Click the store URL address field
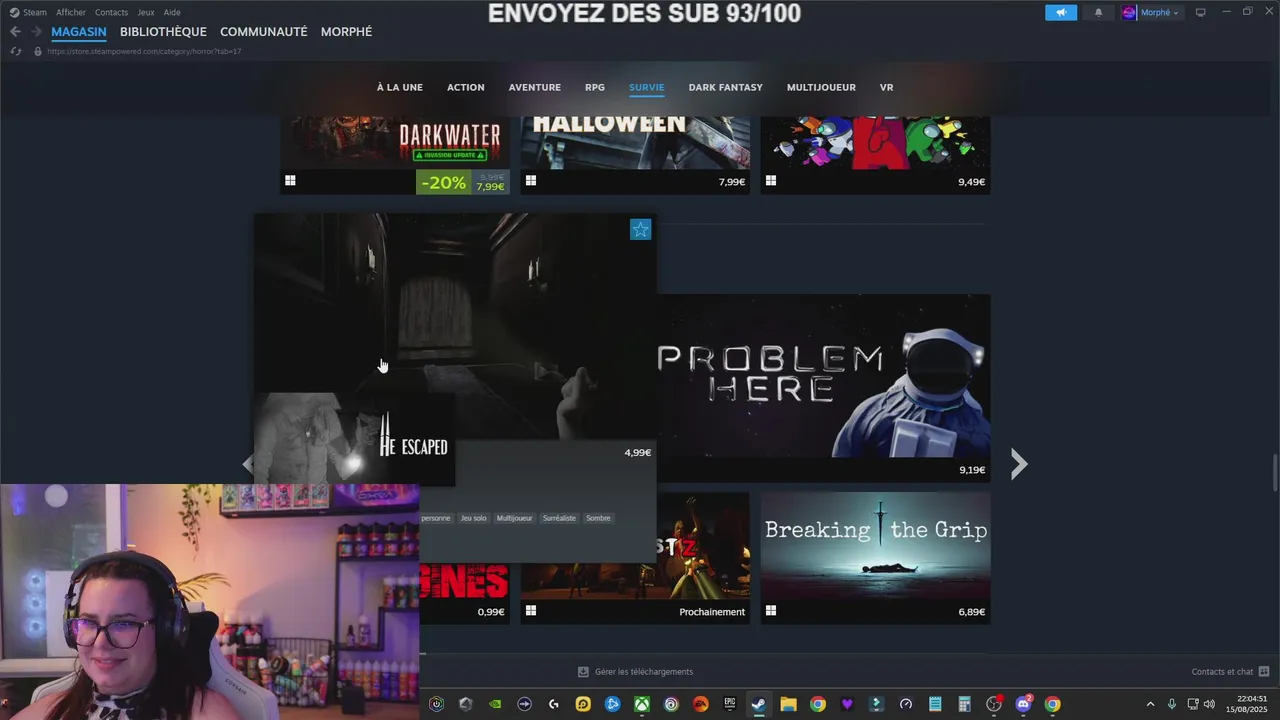This screenshot has height=720, width=1280. pyautogui.click(x=144, y=51)
